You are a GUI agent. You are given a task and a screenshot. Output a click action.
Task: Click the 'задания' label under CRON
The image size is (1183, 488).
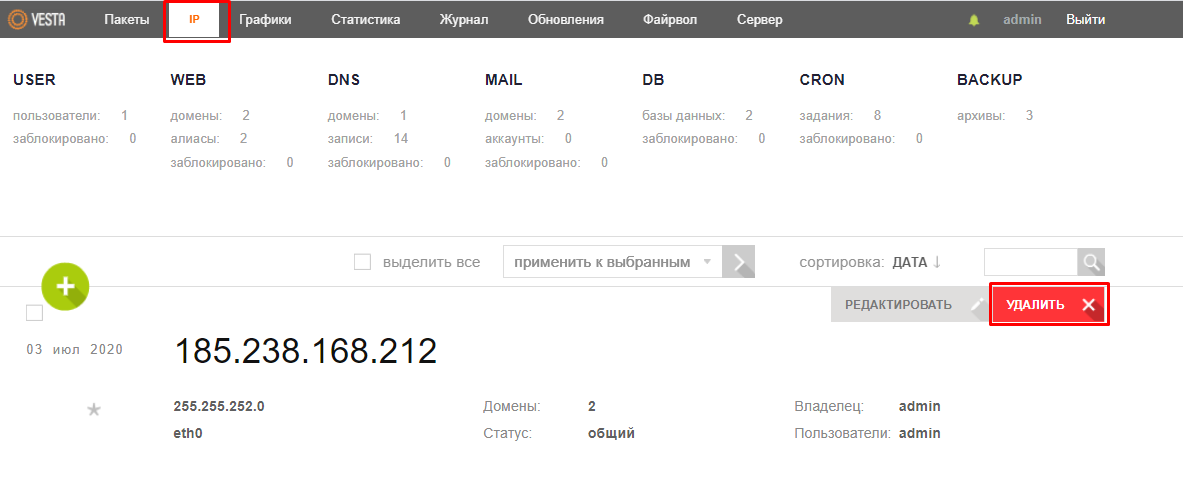(826, 116)
